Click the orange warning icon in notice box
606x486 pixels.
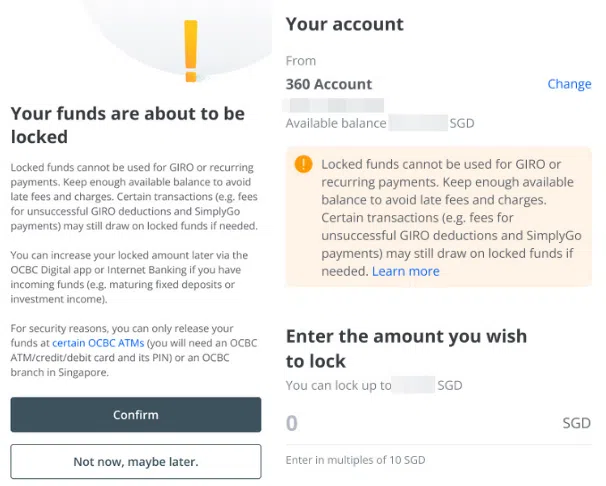[303, 165]
